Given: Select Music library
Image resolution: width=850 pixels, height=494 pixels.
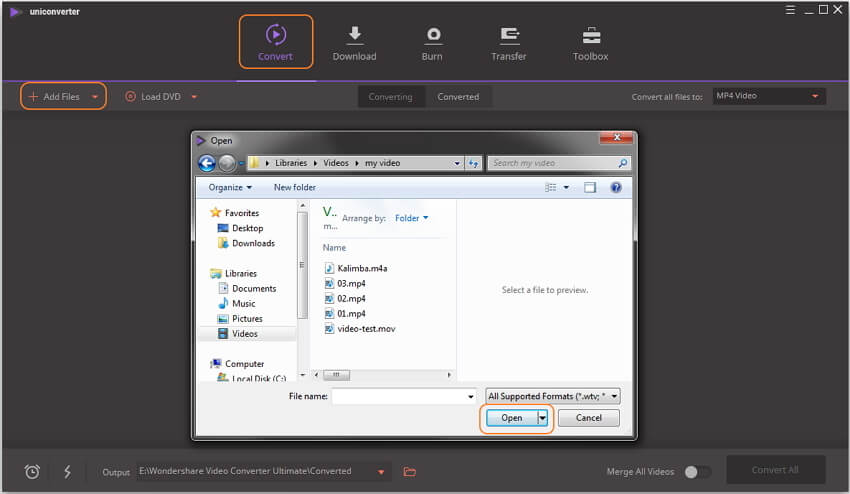Looking at the screenshot, I should pyautogui.click(x=236, y=304).
